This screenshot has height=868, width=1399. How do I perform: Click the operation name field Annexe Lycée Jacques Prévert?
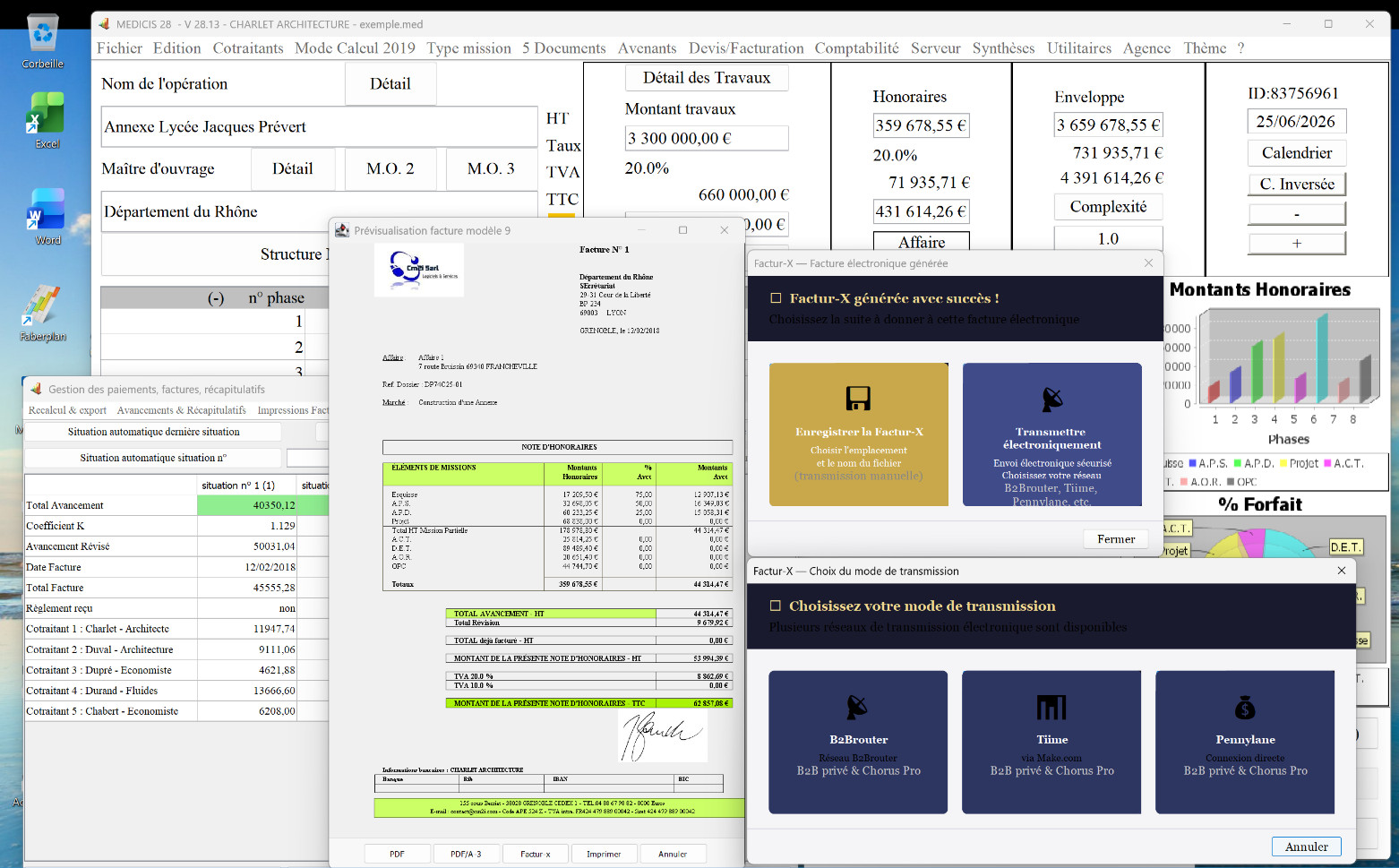pyautogui.click(x=319, y=127)
